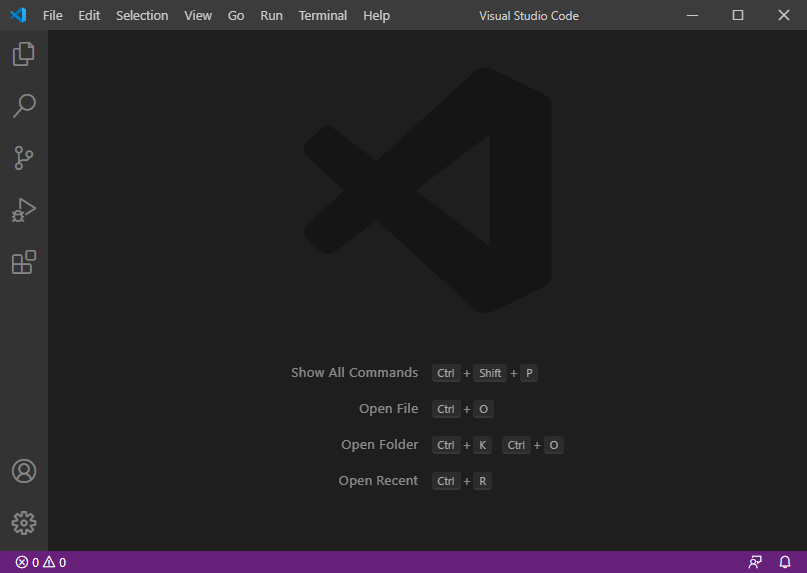Click the feedback icon in status bar

coord(755,562)
